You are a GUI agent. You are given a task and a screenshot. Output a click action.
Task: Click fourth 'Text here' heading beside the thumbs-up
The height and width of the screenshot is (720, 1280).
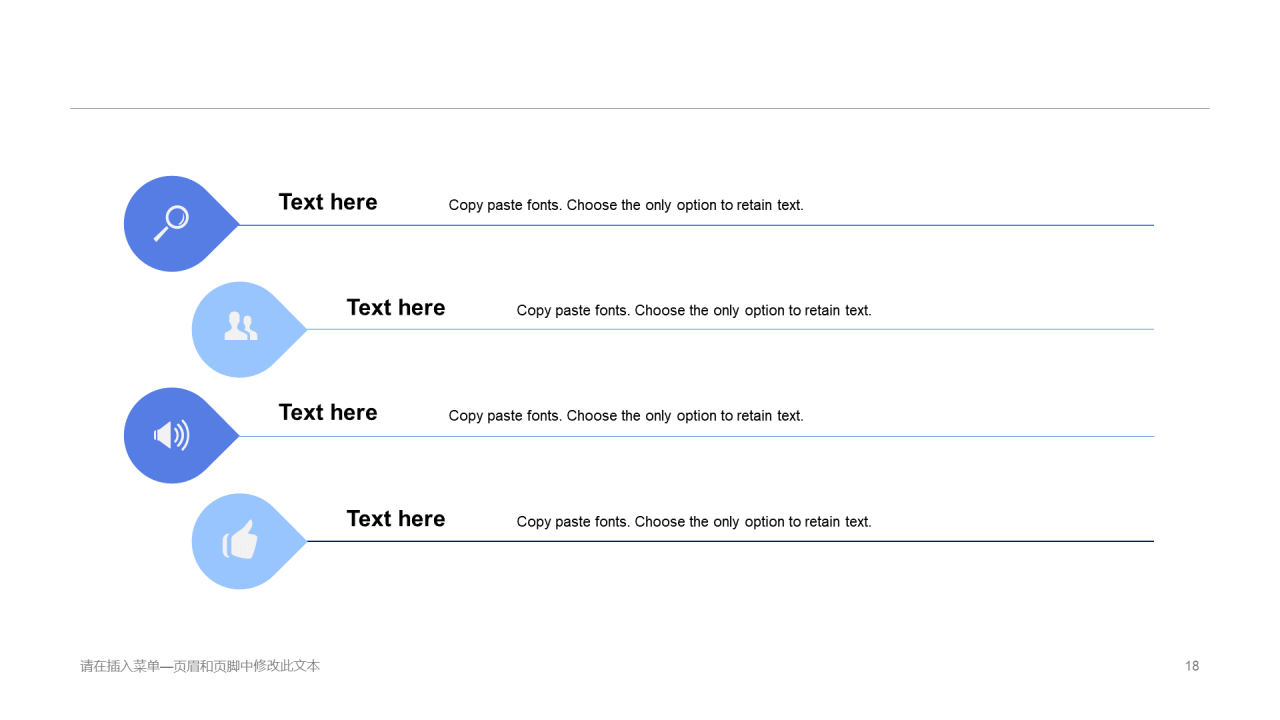point(396,519)
